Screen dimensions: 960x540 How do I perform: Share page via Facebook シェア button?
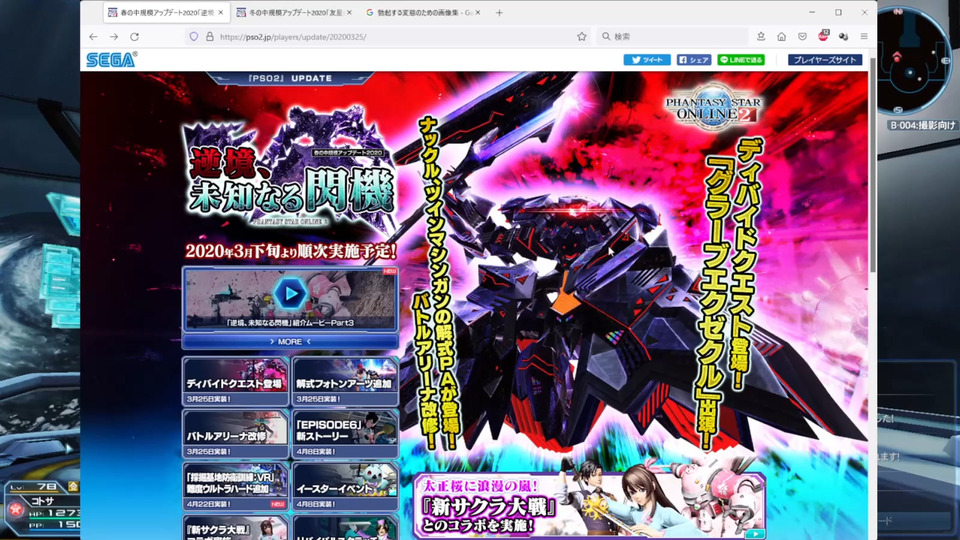coord(694,60)
